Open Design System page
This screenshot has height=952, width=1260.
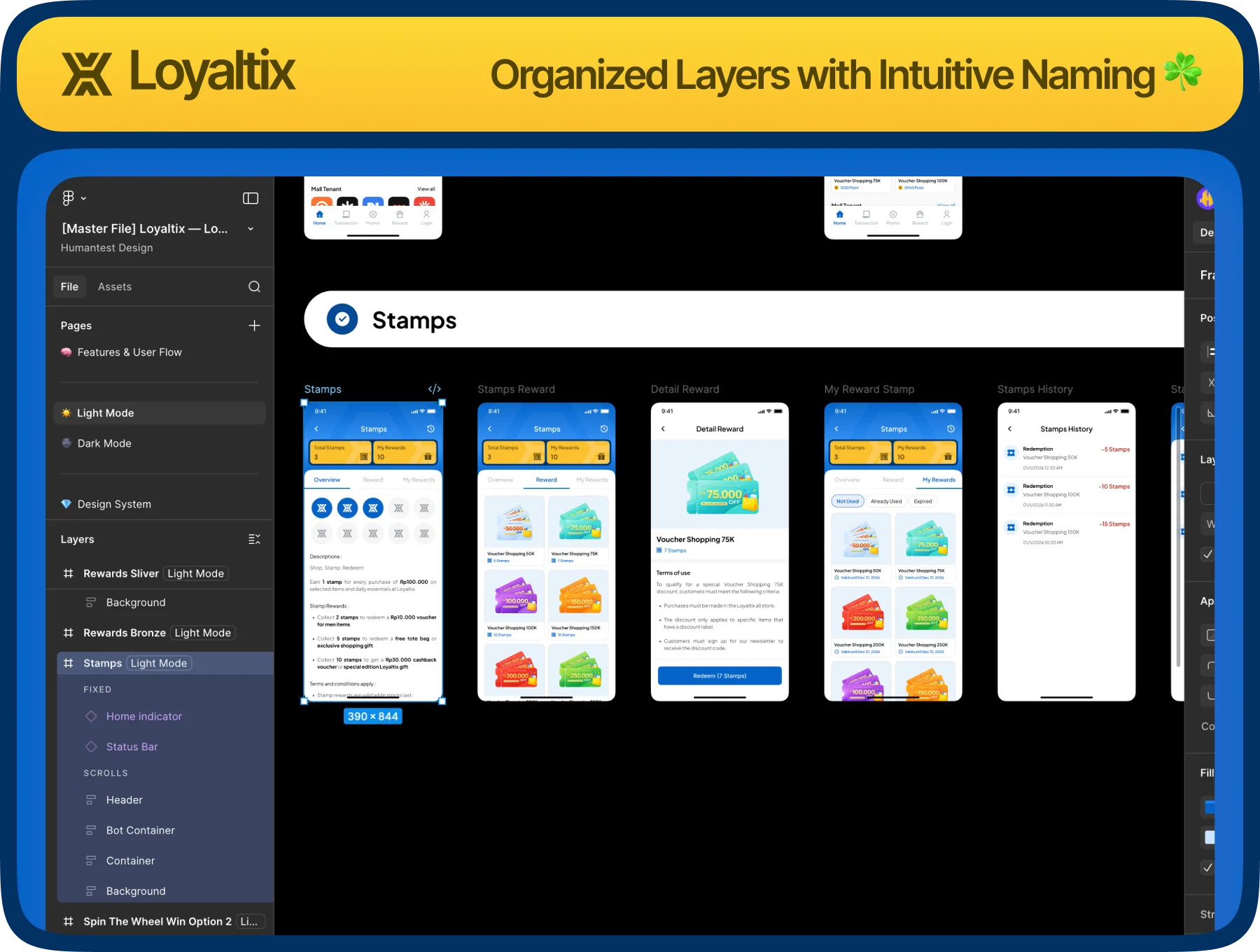(x=114, y=504)
